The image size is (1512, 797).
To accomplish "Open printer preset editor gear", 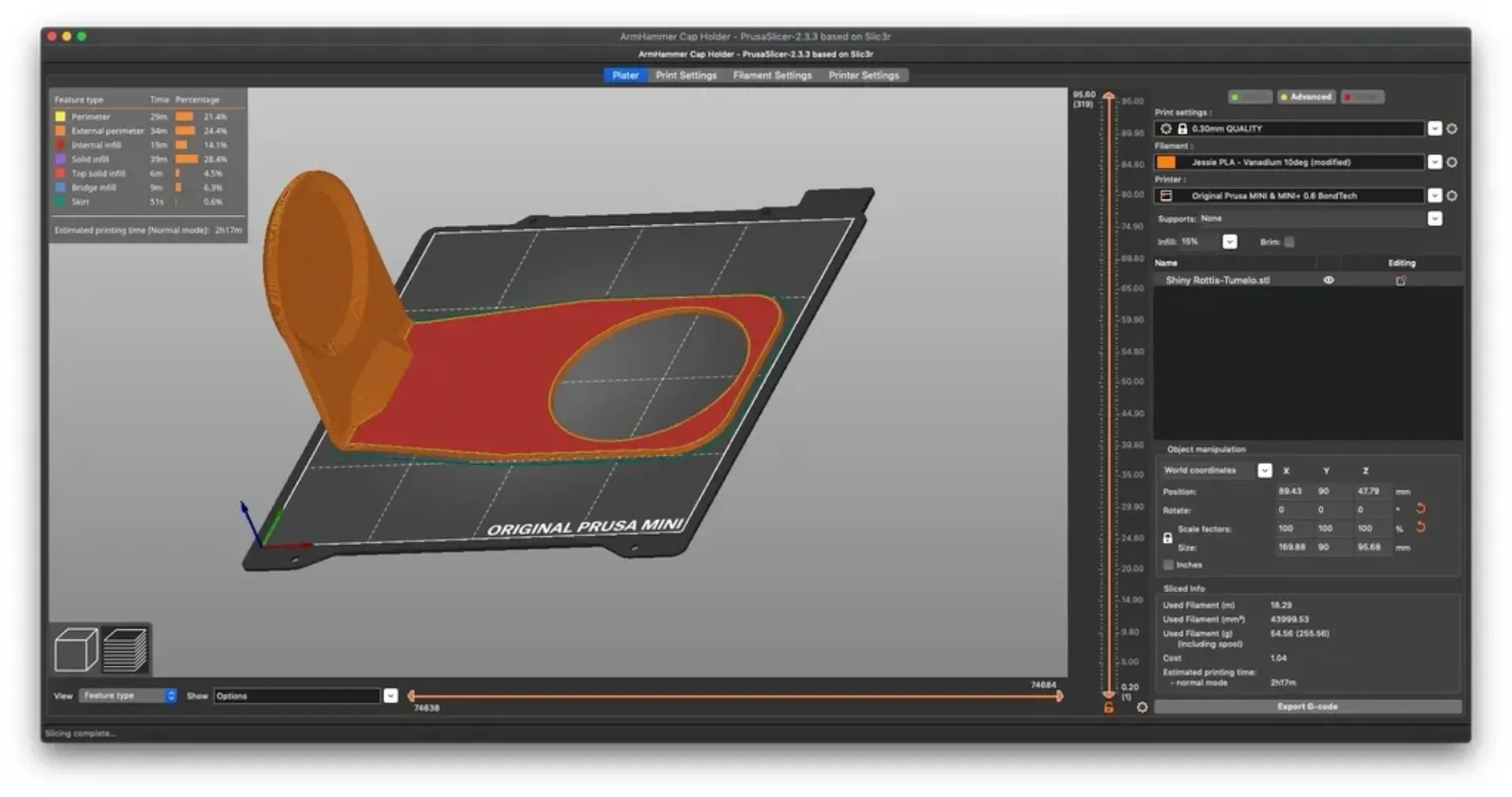I will point(1452,195).
